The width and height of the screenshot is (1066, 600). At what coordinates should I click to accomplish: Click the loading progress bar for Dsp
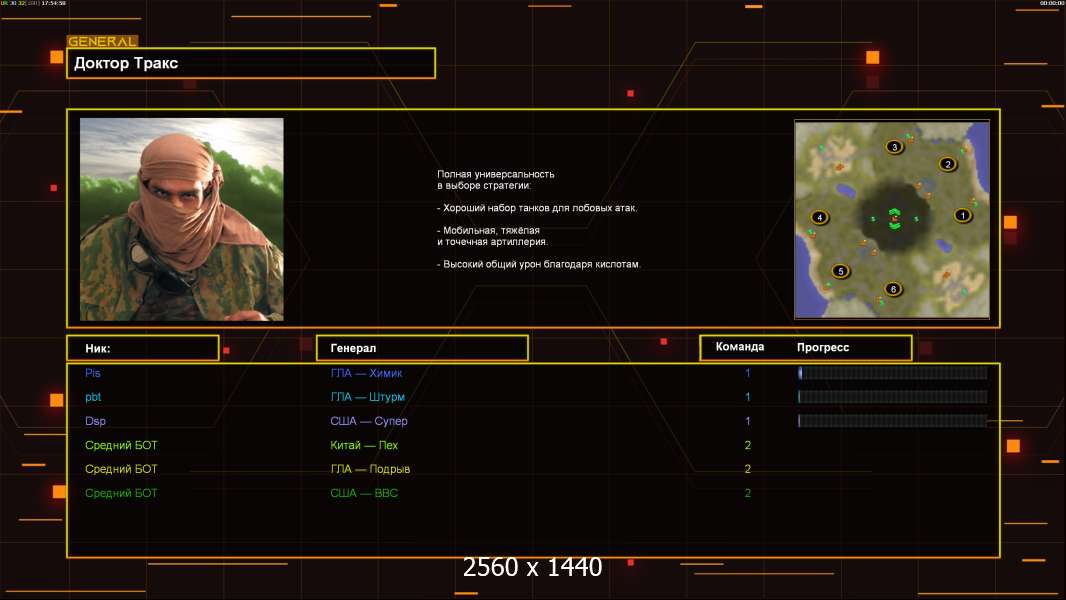click(892, 421)
